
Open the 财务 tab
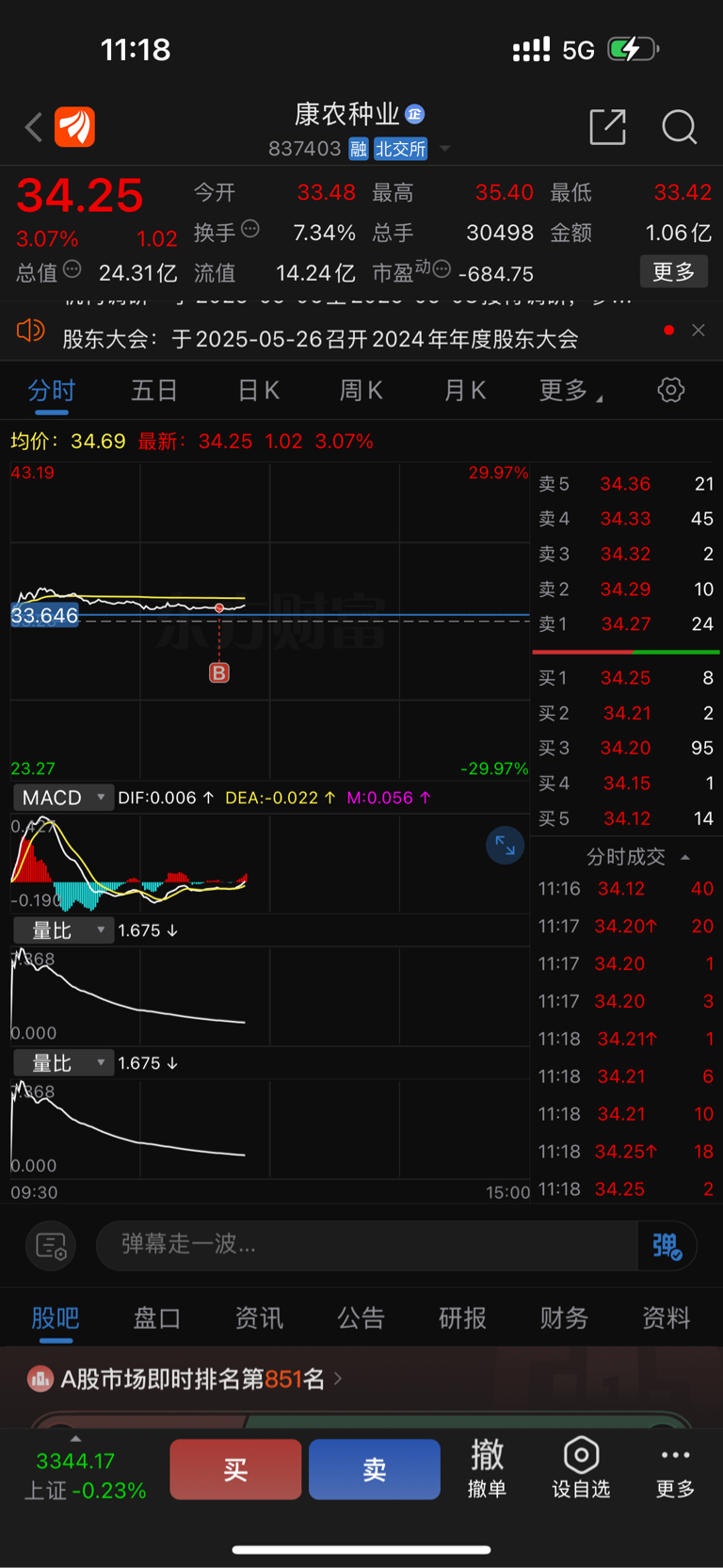coord(564,1317)
